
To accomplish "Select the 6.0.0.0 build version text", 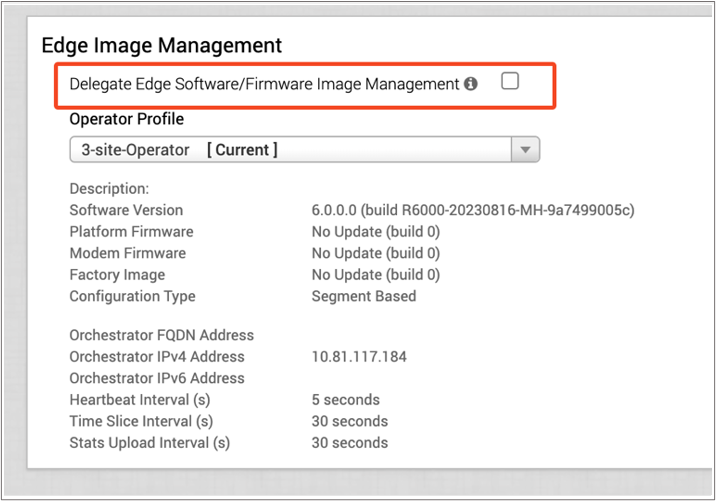I will click(x=473, y=210).
